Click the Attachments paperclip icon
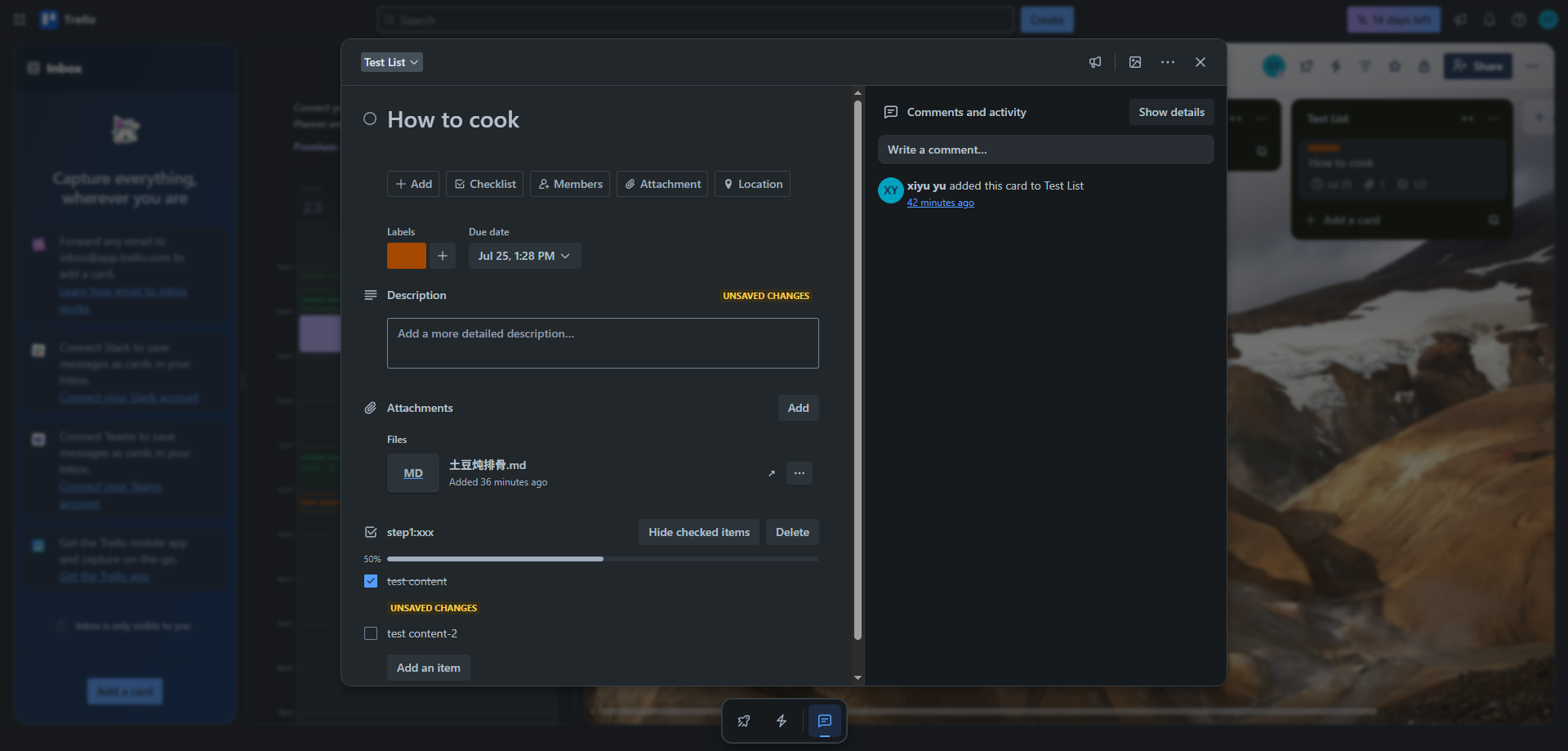 tap(370, 408)
